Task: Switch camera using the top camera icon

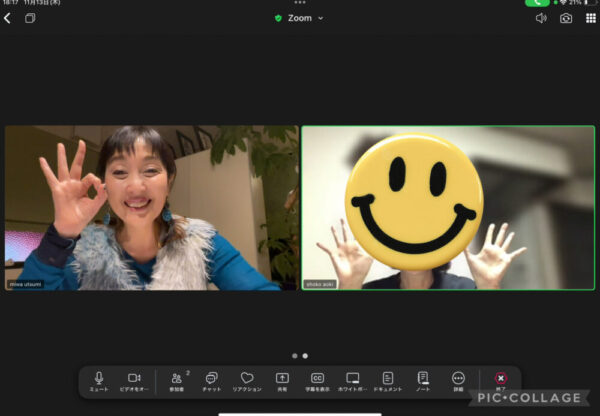Action: pyautogui.click(x=566, y=18)
